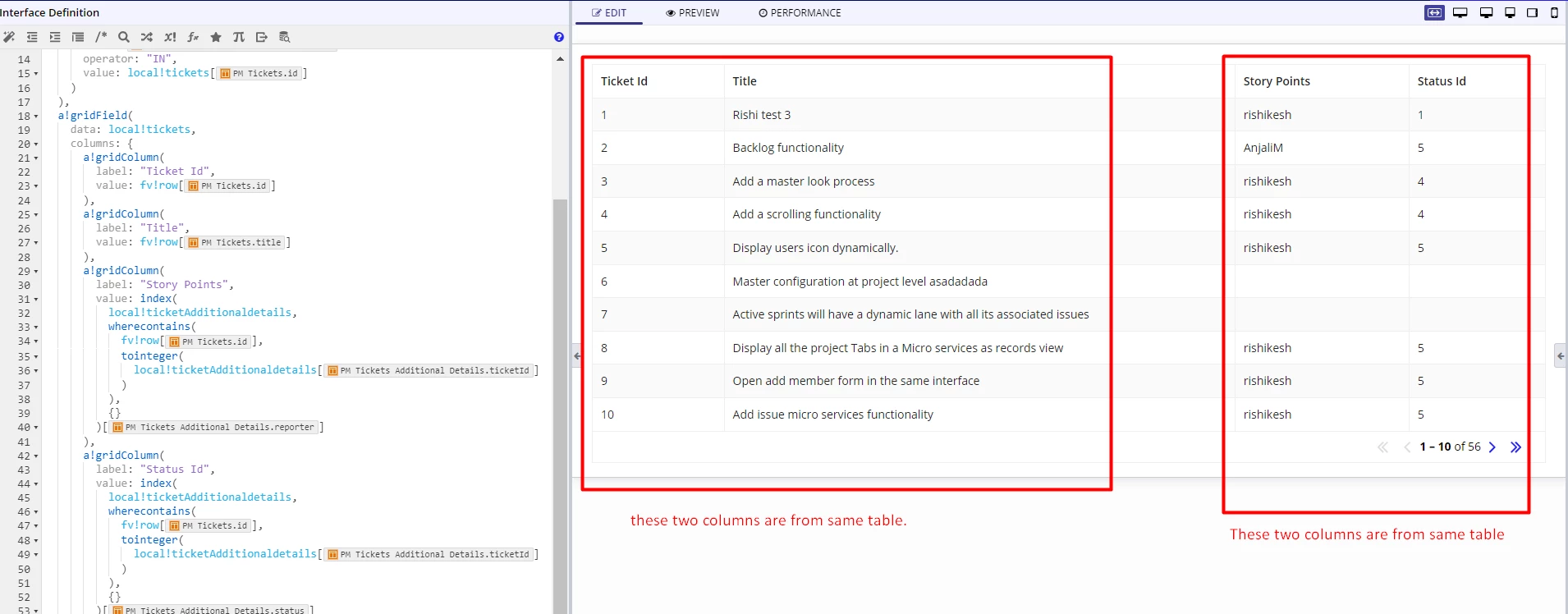Click the x! toolbar icon
1568x614 pixels.
click(170, 37)
